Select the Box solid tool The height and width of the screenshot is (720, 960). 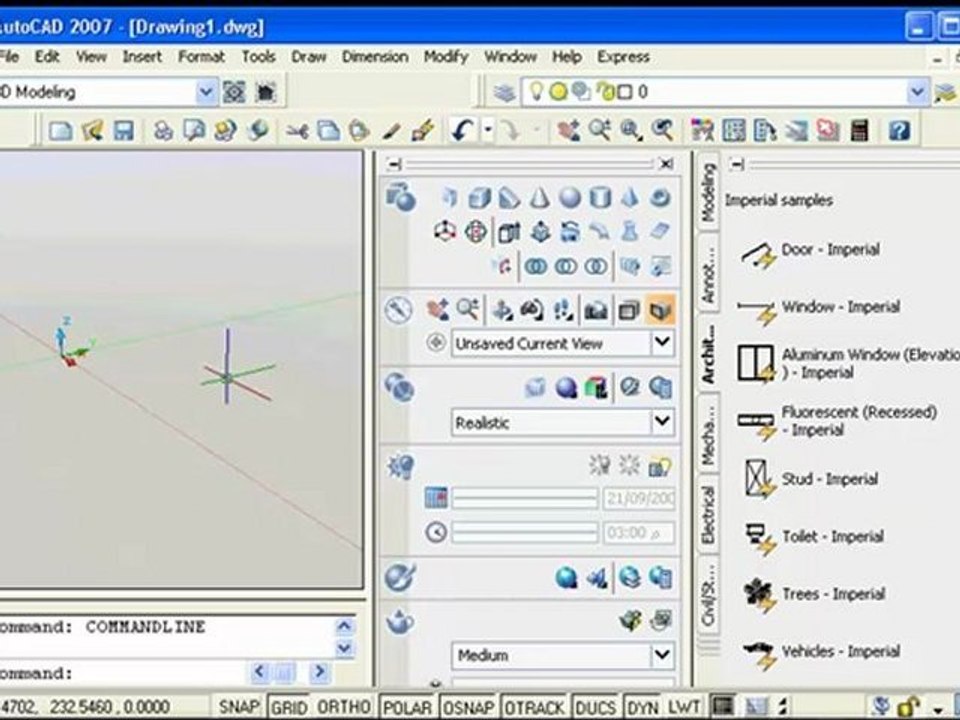click(x=479, y=198)
